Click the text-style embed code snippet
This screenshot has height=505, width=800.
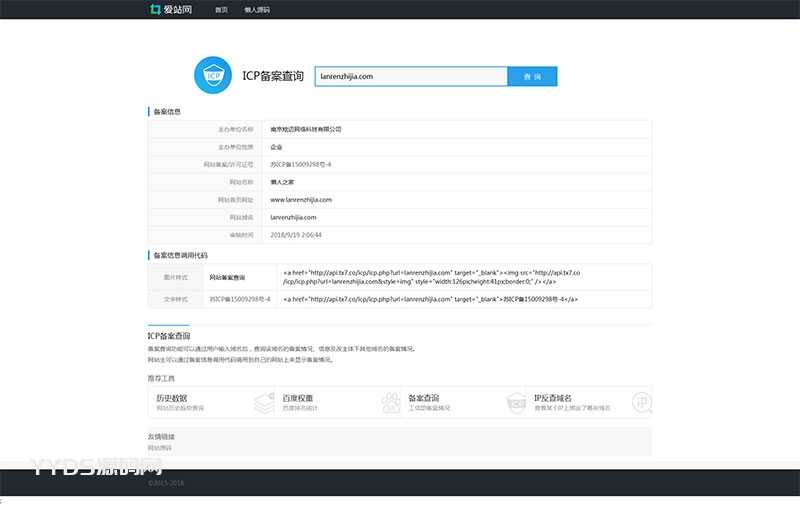point(431,299)
